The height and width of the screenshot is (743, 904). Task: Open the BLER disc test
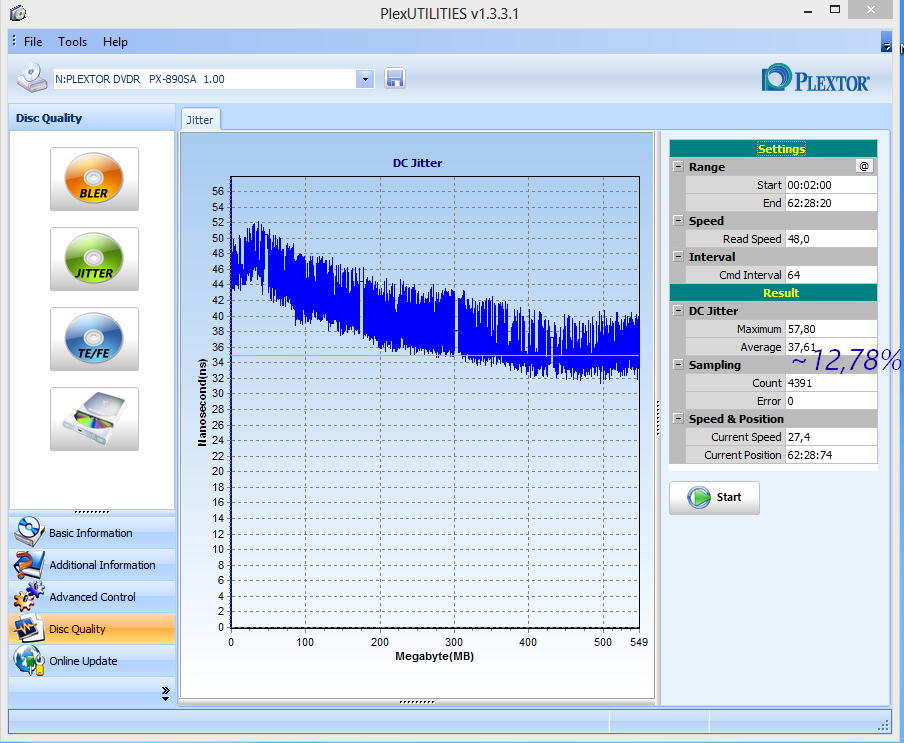coord(94,179)
